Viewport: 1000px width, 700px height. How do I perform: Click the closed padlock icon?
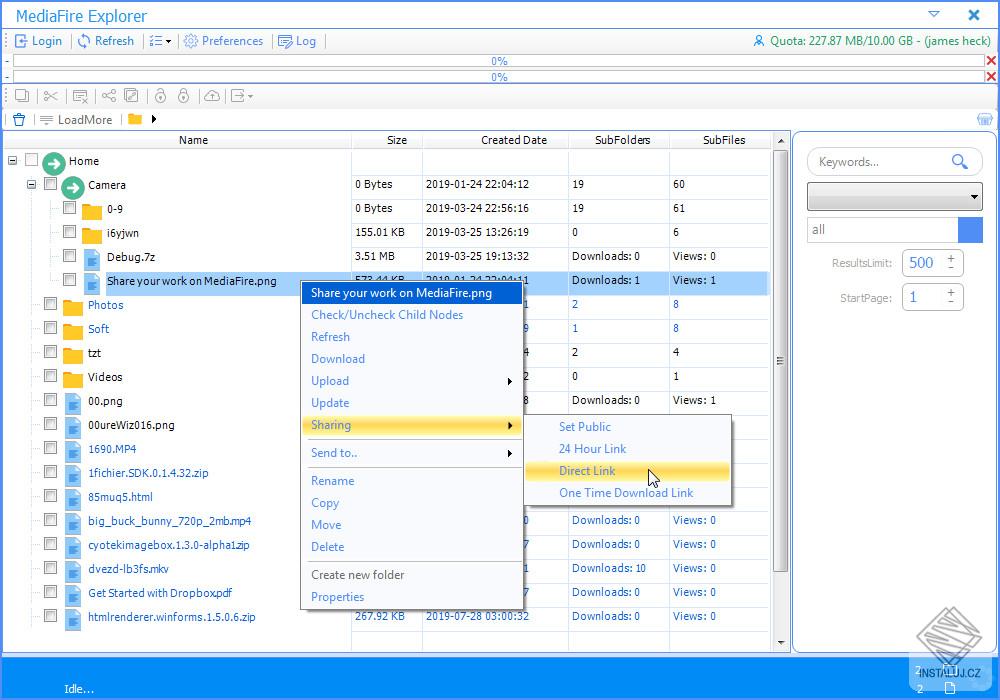pyautogui.click(x=184, y=96)
